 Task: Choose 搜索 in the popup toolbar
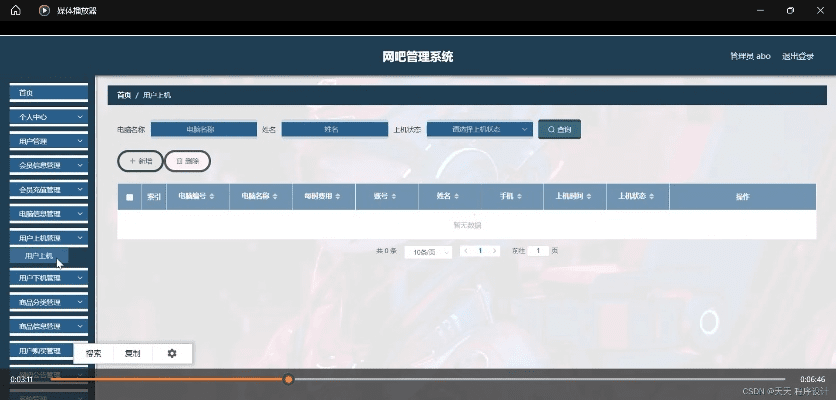tap(94, 354)
